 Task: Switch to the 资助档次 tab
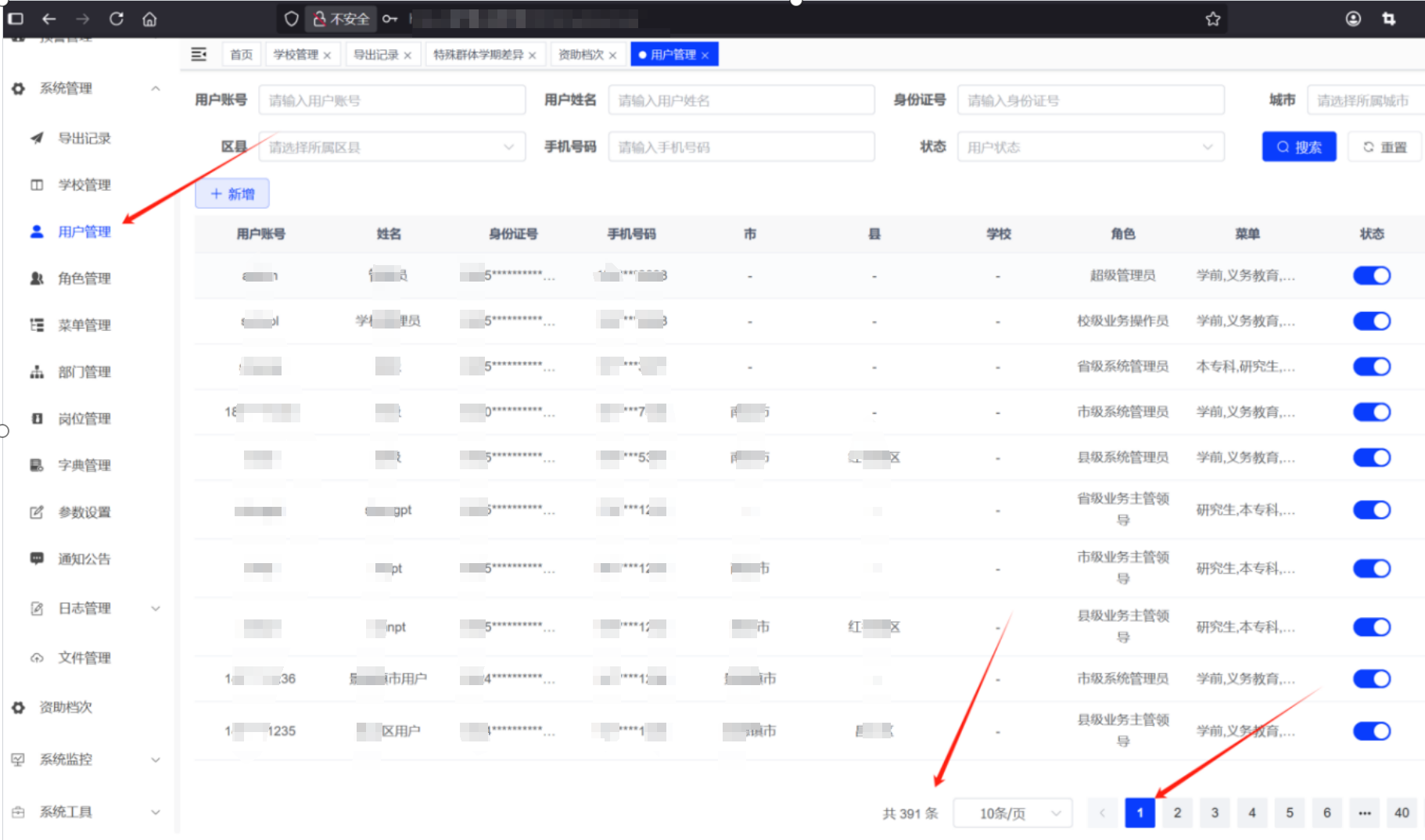coord(587,55)
